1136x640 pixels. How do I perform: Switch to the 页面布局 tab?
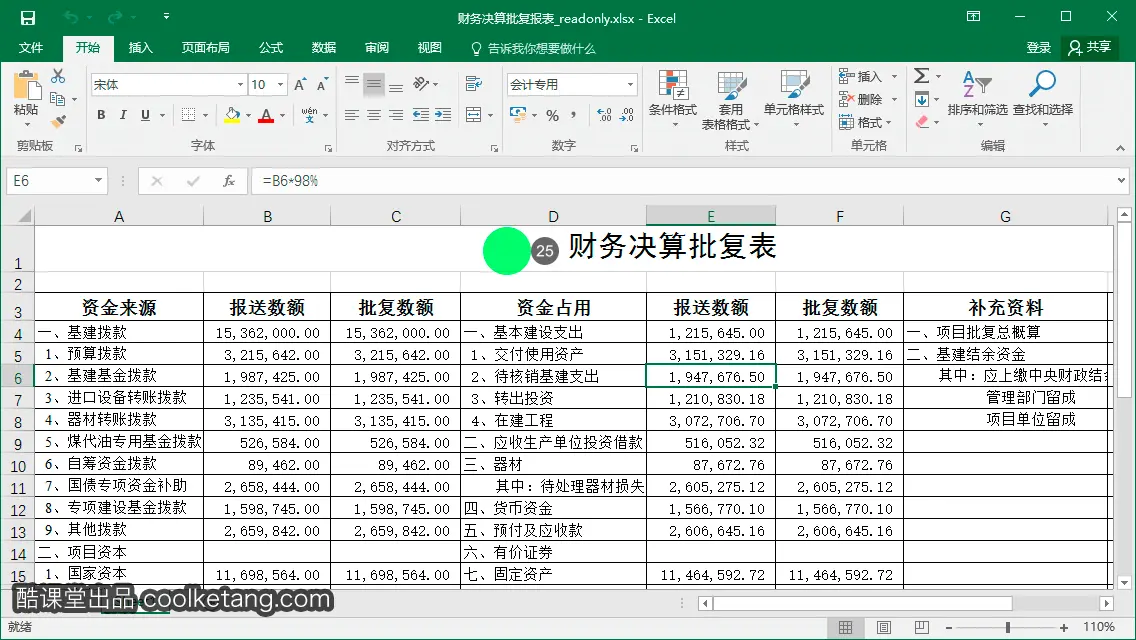click(206, 48)
